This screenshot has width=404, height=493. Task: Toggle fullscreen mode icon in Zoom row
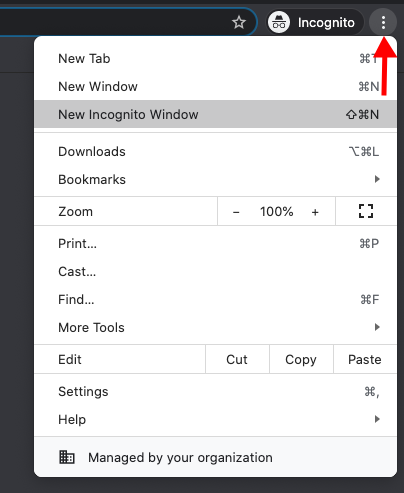click(366, 211)
